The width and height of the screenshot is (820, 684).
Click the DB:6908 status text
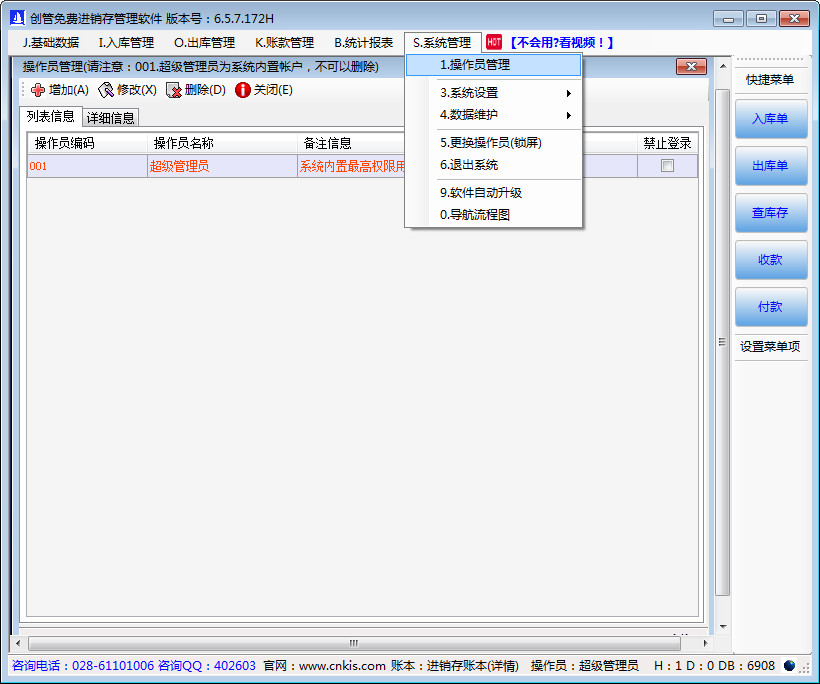(746, 666)
